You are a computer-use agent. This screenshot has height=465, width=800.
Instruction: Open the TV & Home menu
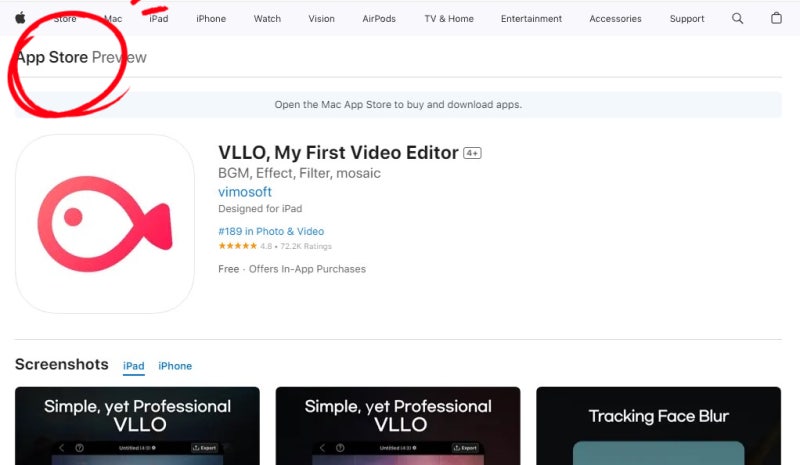449,18
